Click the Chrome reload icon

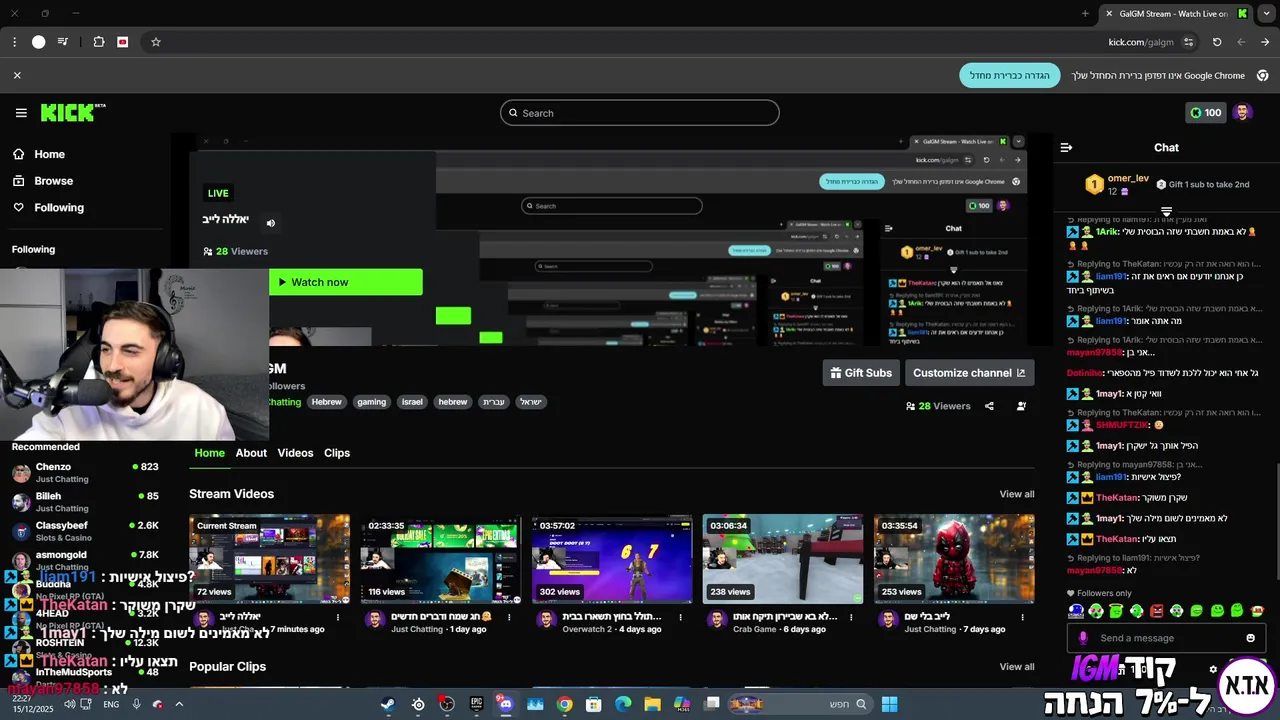(x=1217, y=42)
